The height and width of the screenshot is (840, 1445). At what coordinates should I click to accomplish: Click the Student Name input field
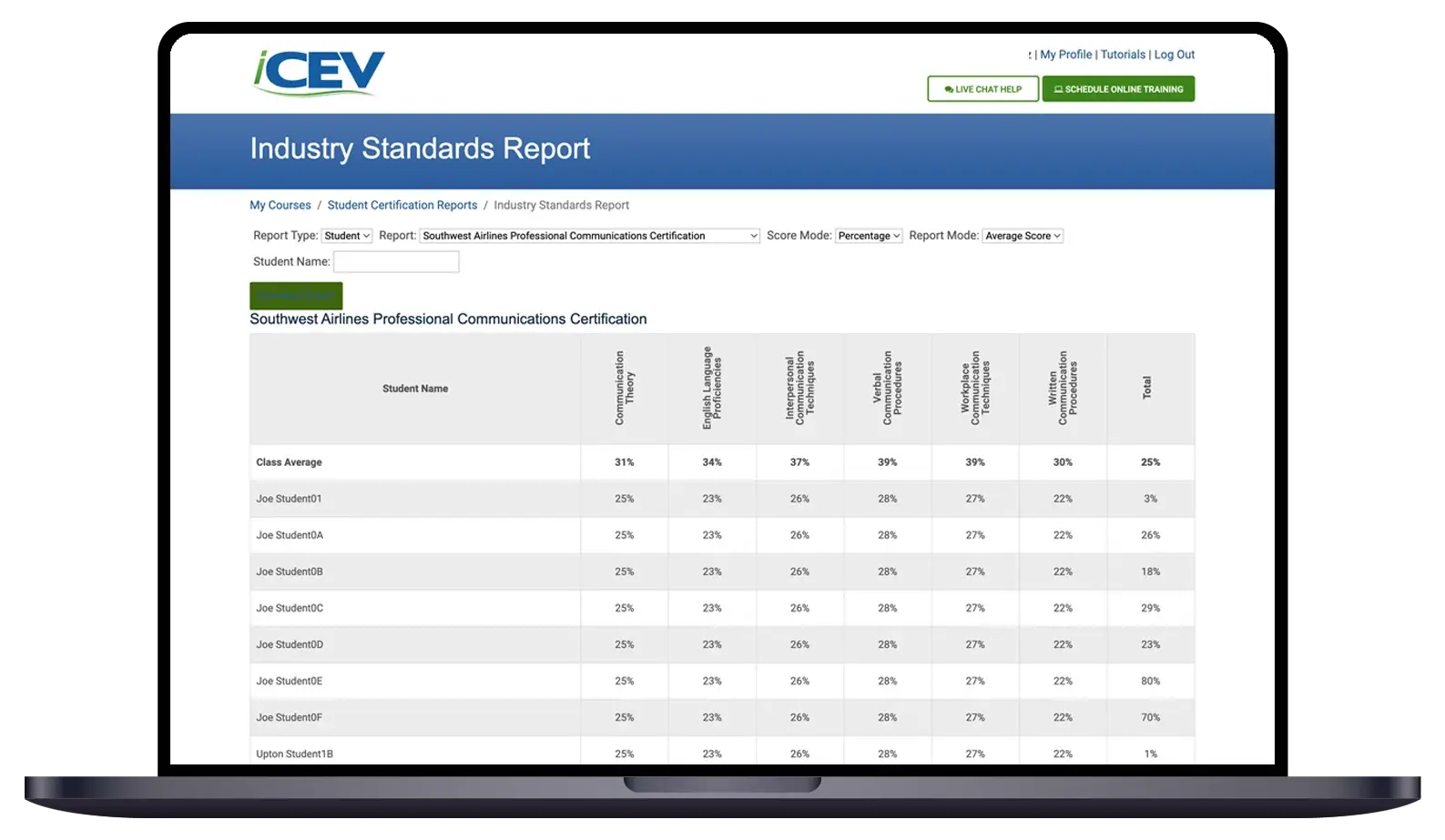coord(396,262)
